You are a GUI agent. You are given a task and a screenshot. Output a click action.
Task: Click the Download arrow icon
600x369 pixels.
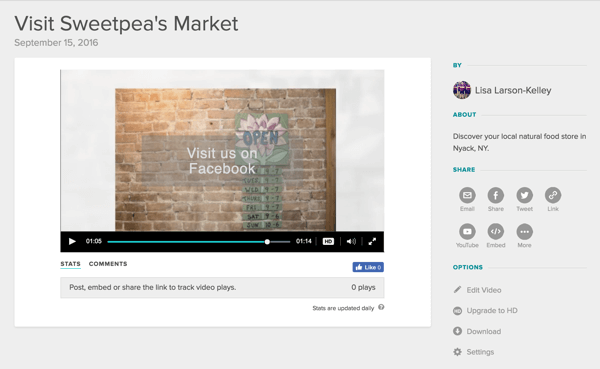[457, 331]
